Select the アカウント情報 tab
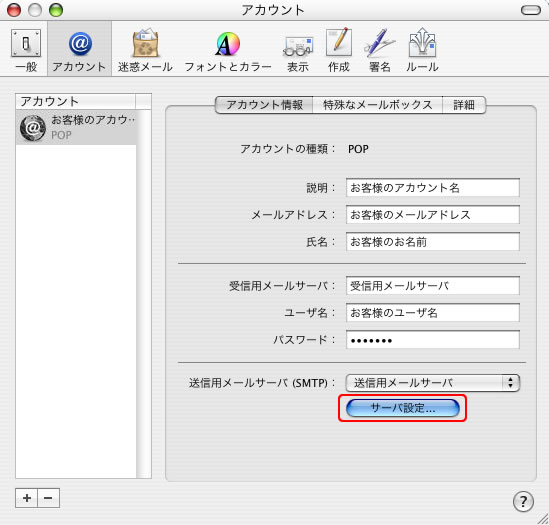Image resolution: width=549 pixels, height=525 pixels. point(264,105)
